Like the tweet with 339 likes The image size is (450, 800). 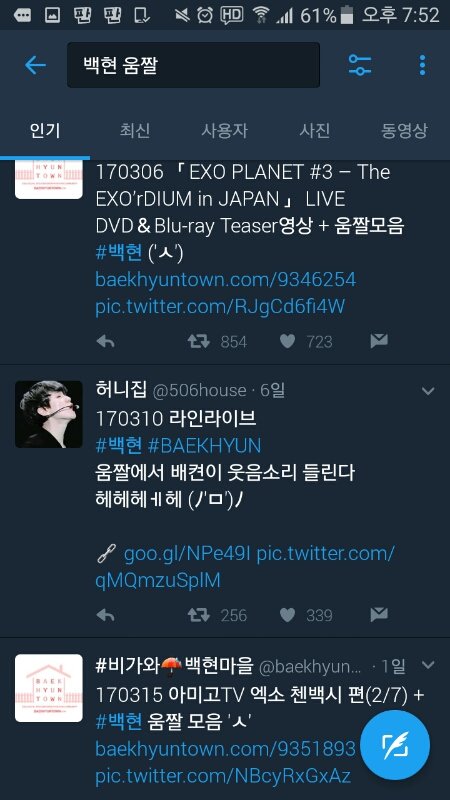click(287, 615)
